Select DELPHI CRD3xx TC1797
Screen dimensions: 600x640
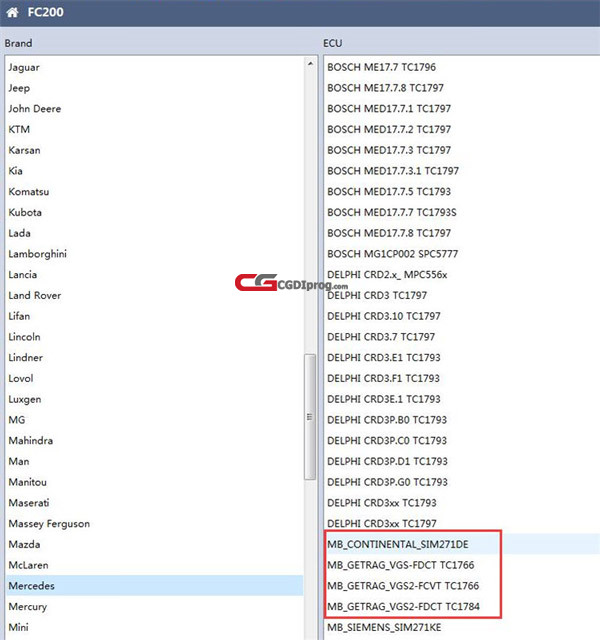tap(382, 524)
